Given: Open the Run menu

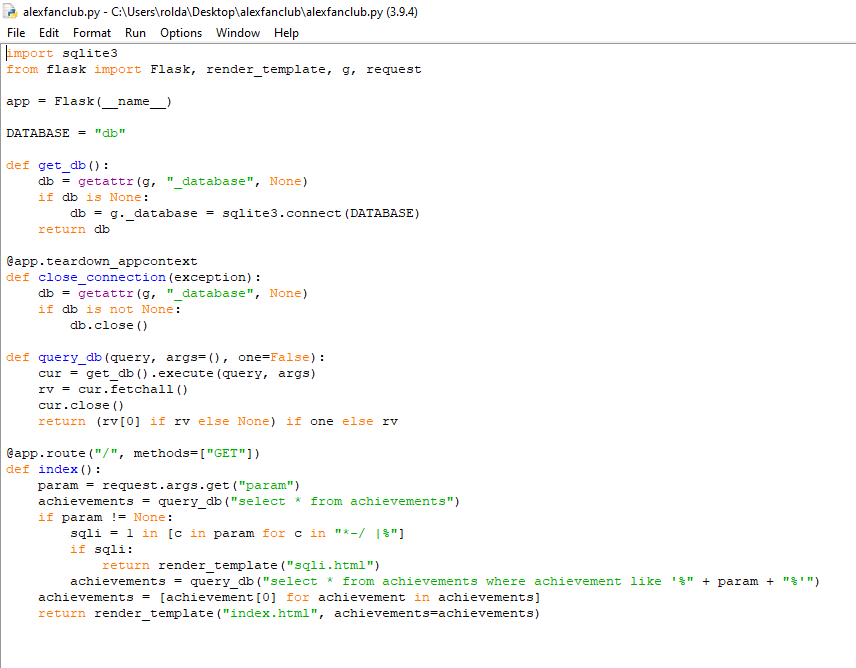Looking at the screenshot, I should pyautogui.click(x=135, y=33).
